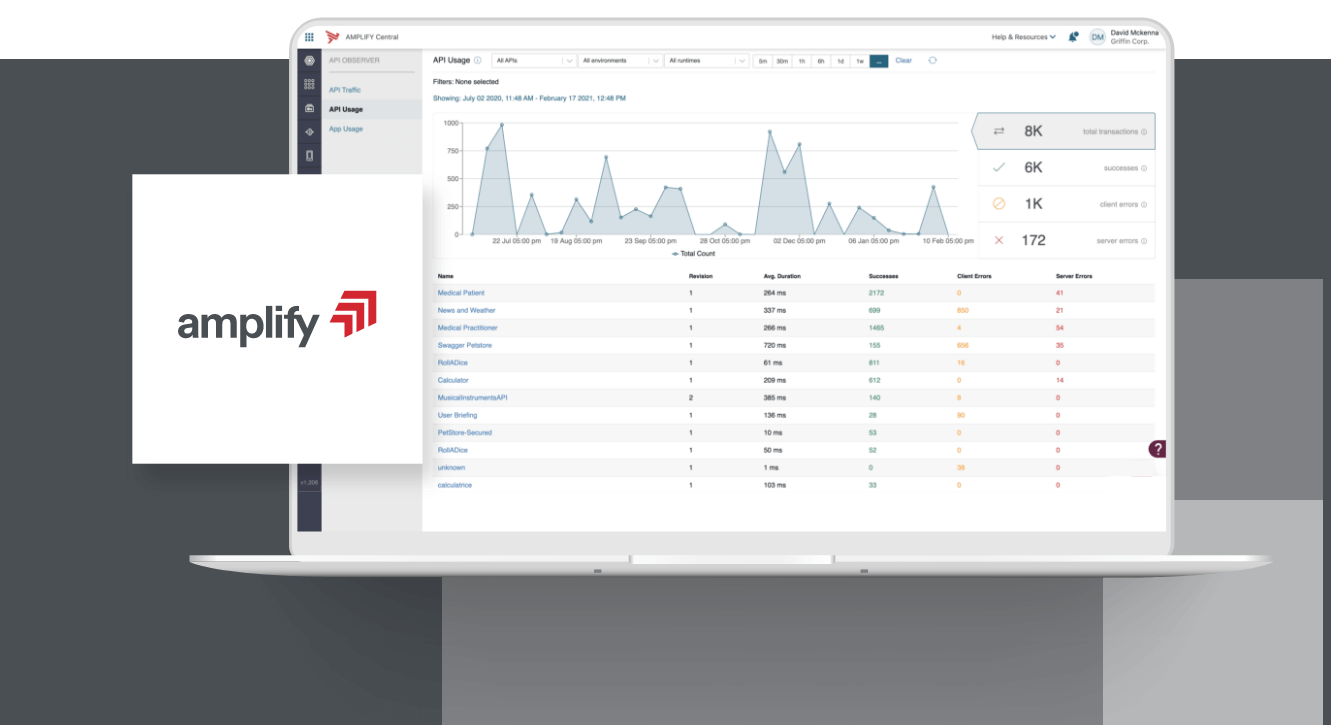Open the MusicalInstrumentsAPI link

[x=473, y=398]
